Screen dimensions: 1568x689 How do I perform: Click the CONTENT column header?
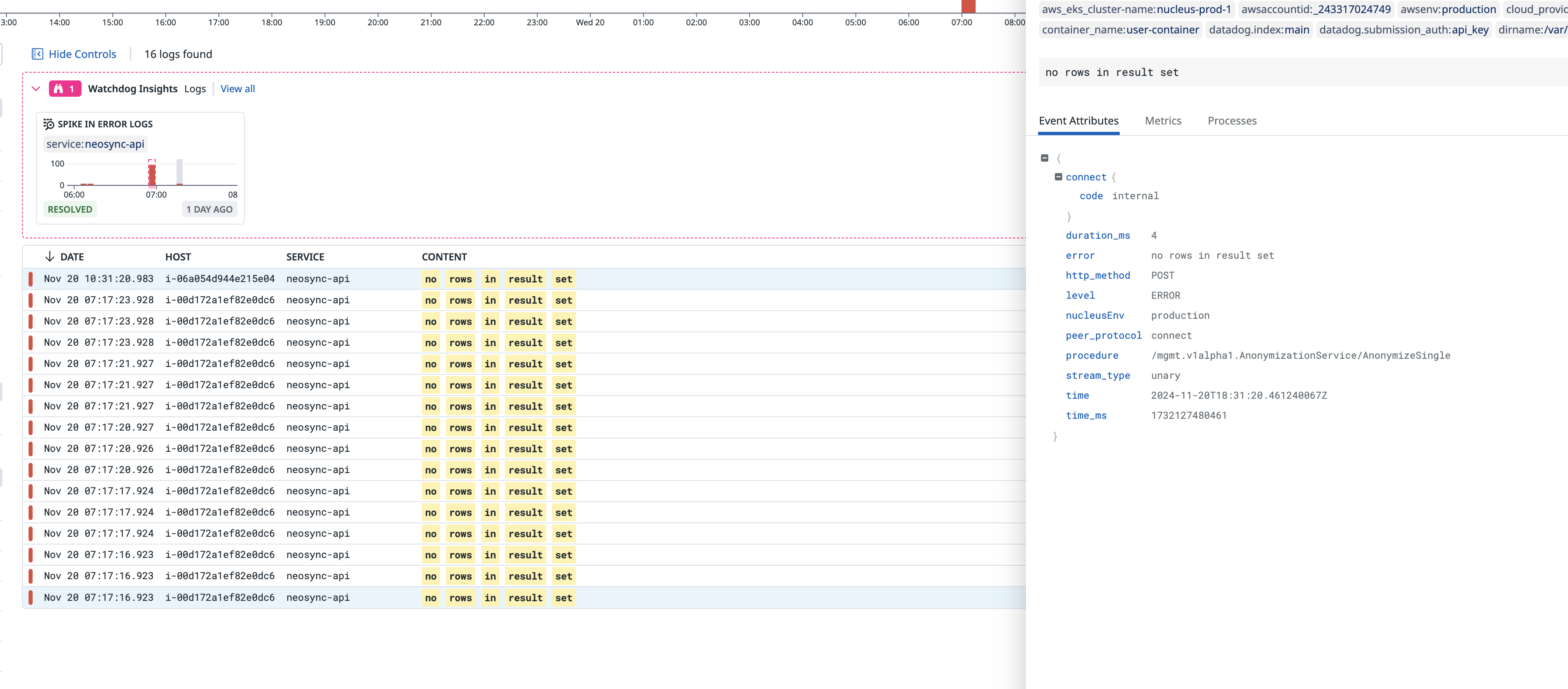444,257
